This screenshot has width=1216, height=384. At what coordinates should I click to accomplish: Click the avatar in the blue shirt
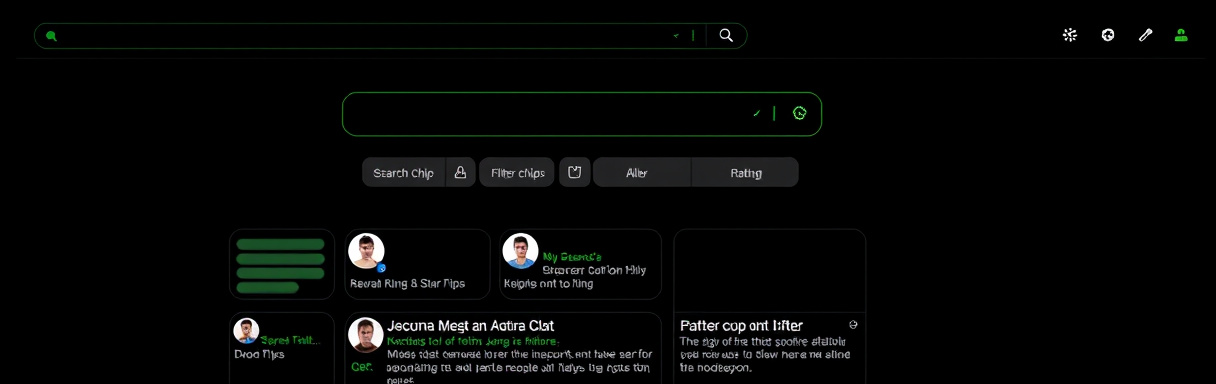point(520,251)
